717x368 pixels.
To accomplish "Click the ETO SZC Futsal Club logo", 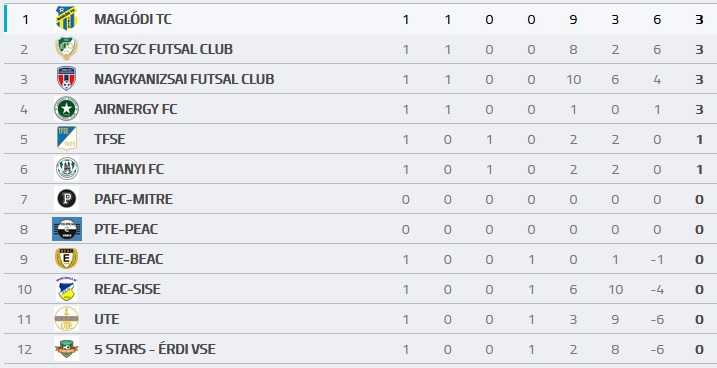I will click(x=66, y=49).
